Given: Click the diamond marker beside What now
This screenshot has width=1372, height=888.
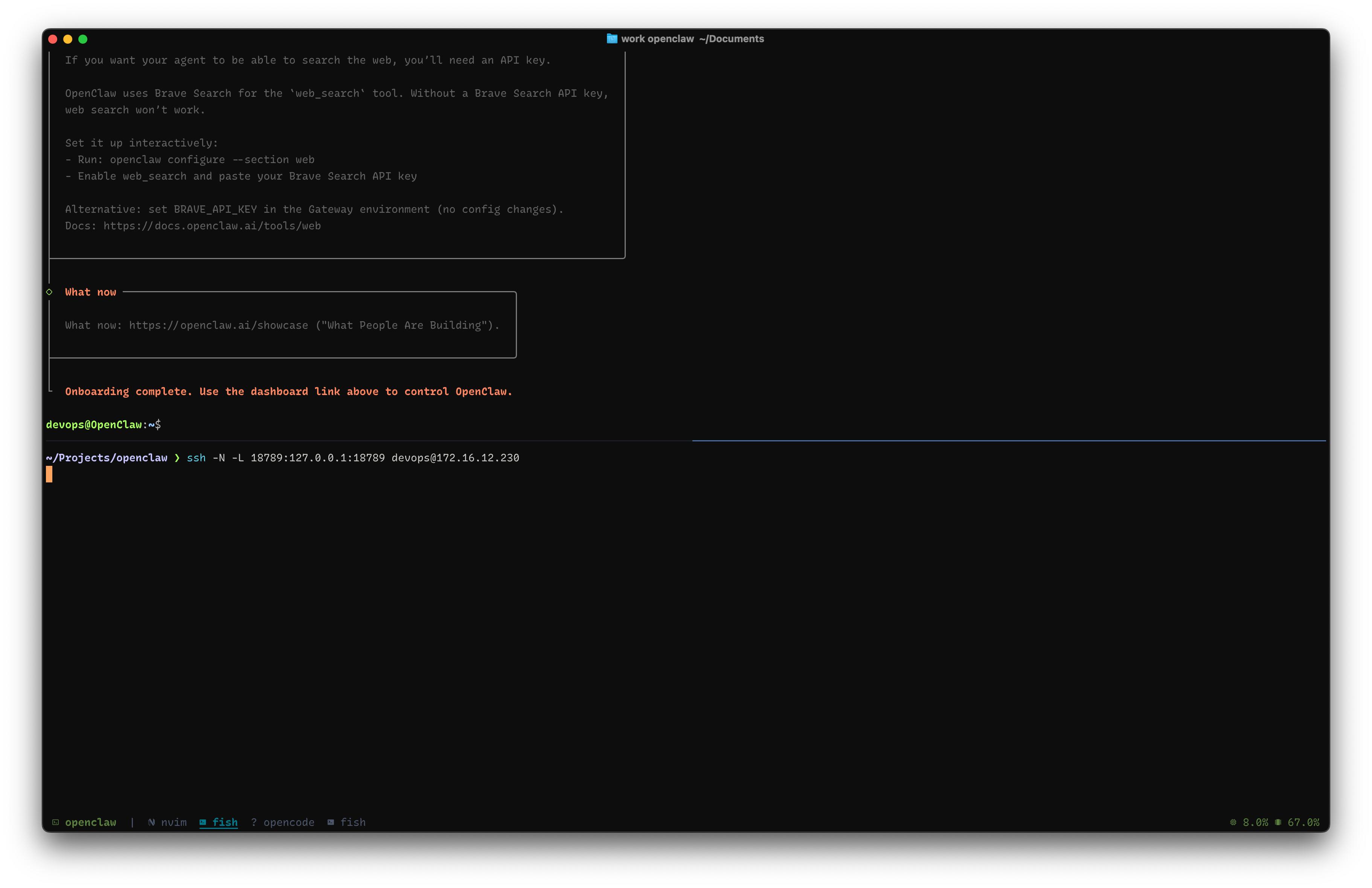Looking at the screenshot, I should coord(50,292).
